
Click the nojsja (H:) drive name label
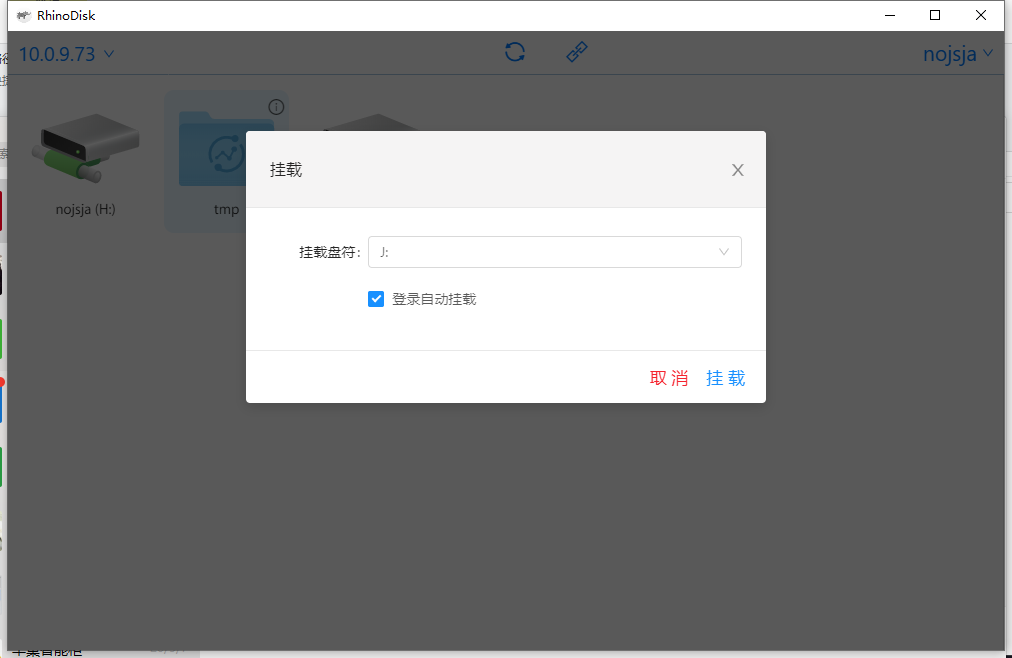point(86,210)
